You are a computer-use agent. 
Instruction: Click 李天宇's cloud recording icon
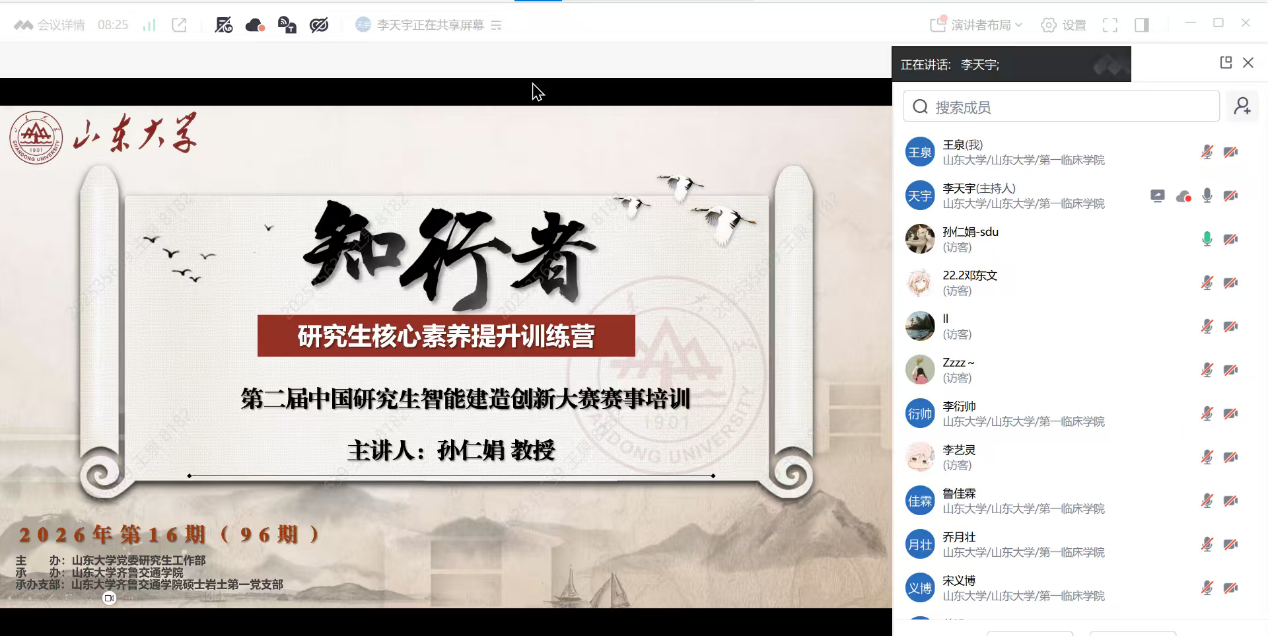pyautogui.click(x=1183, y=196)
